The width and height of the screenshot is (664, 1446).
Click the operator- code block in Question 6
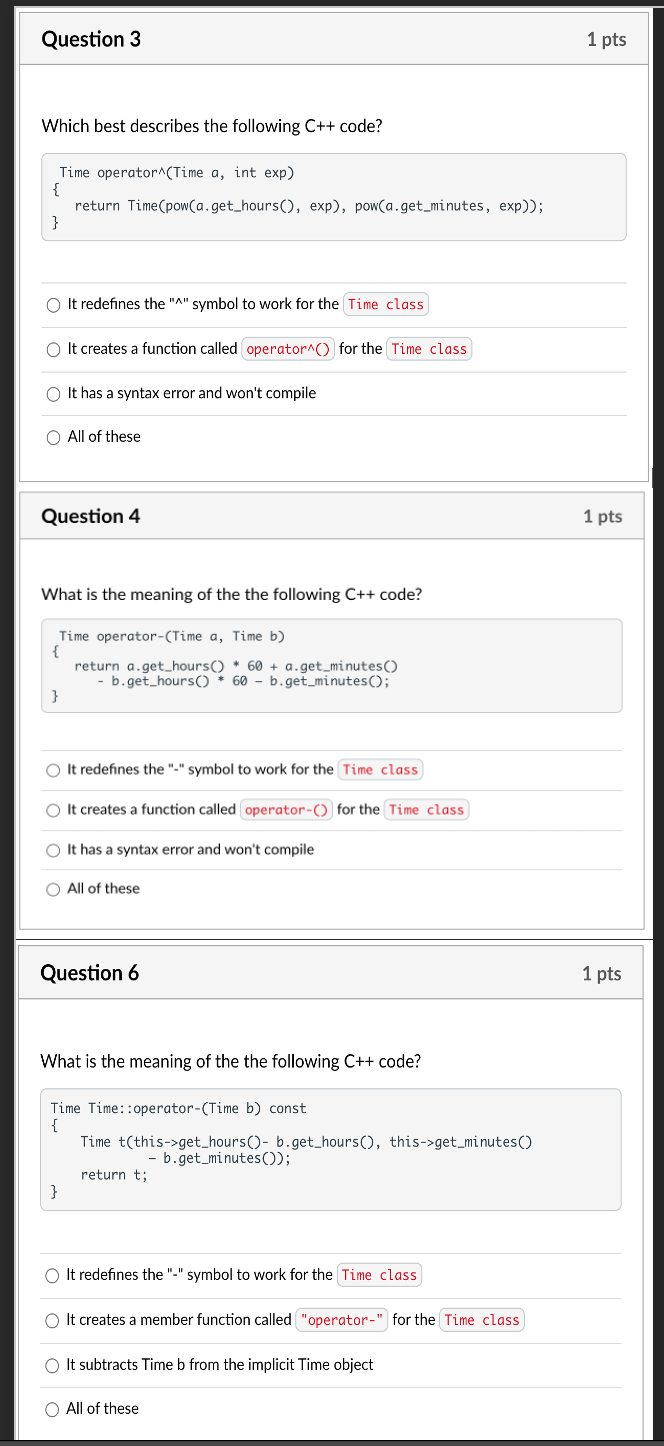coord(330,1149)
